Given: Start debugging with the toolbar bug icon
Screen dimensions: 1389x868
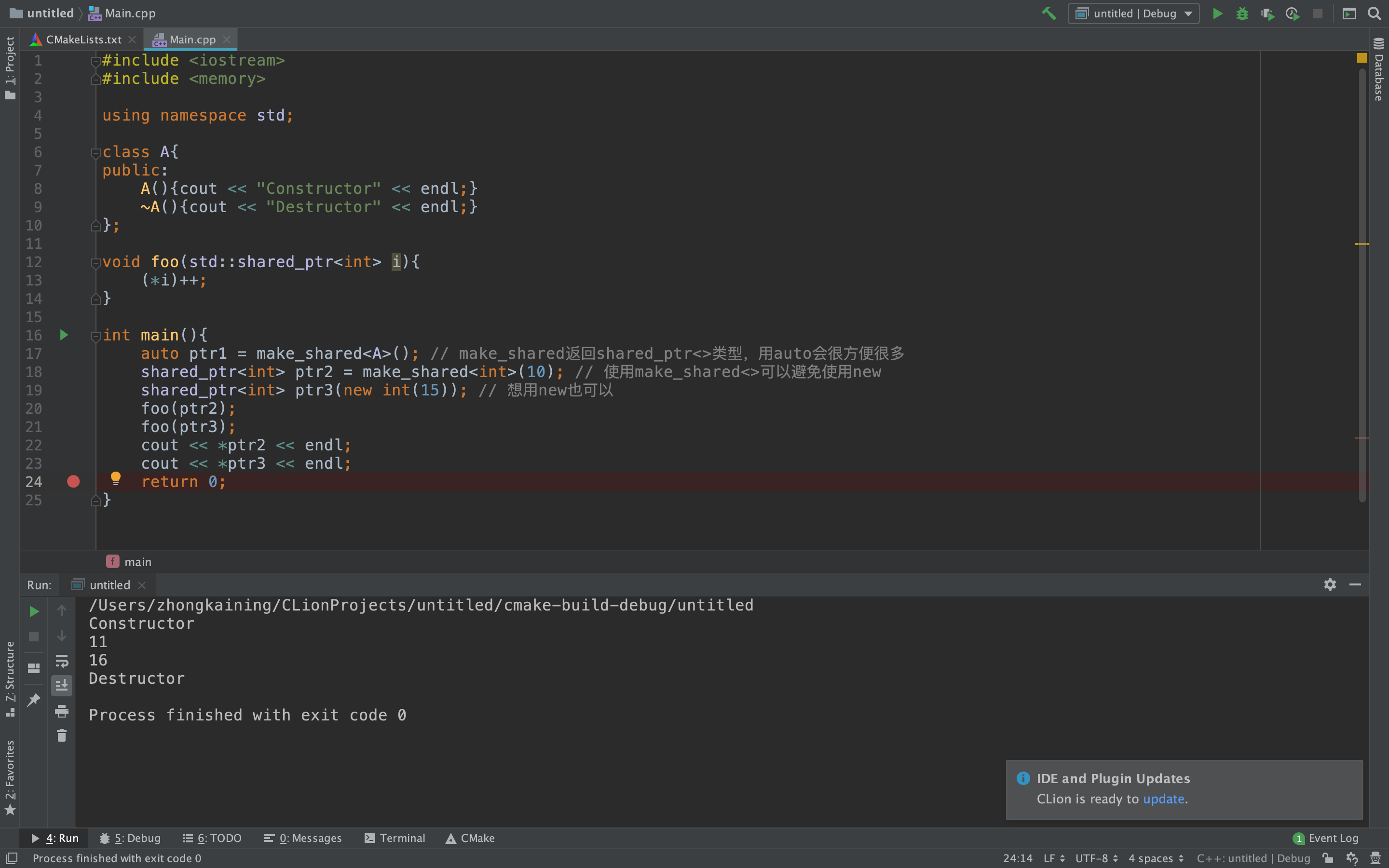Looking at the screenshot, I should coord(1242,13).
